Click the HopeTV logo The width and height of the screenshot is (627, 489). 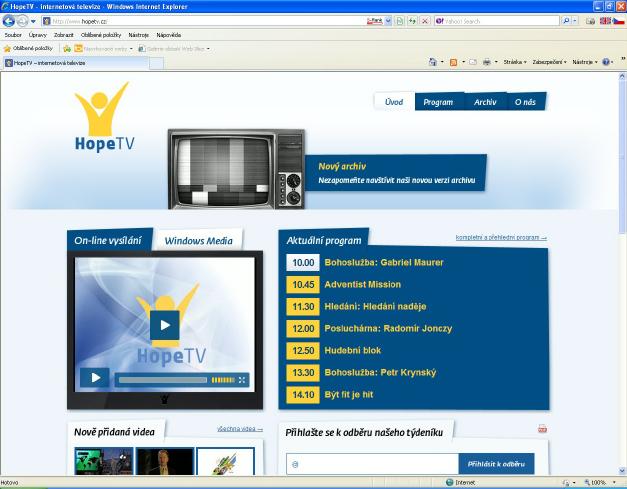click(104, 117)
